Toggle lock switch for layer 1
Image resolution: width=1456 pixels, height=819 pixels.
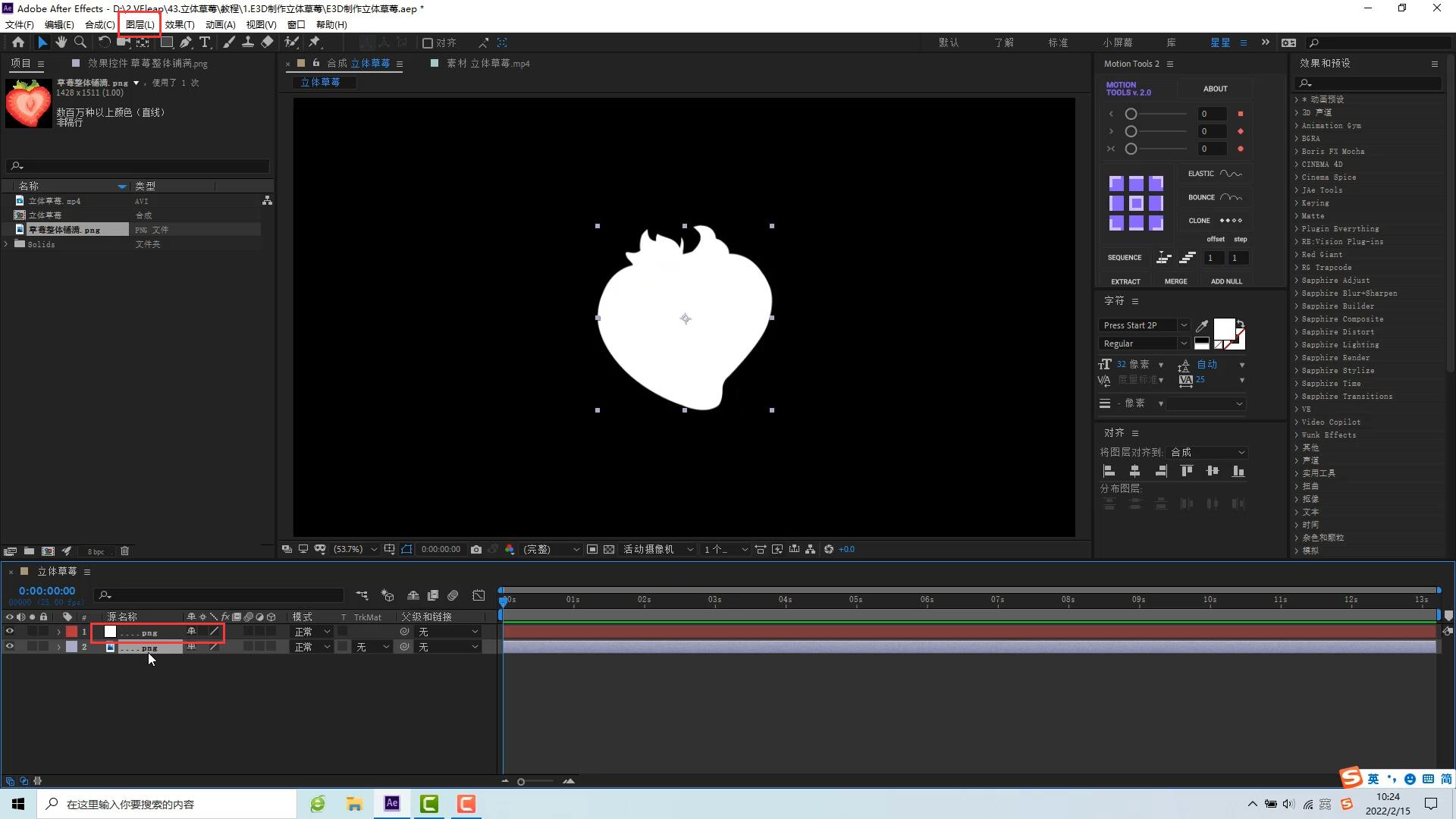[43, 632]
